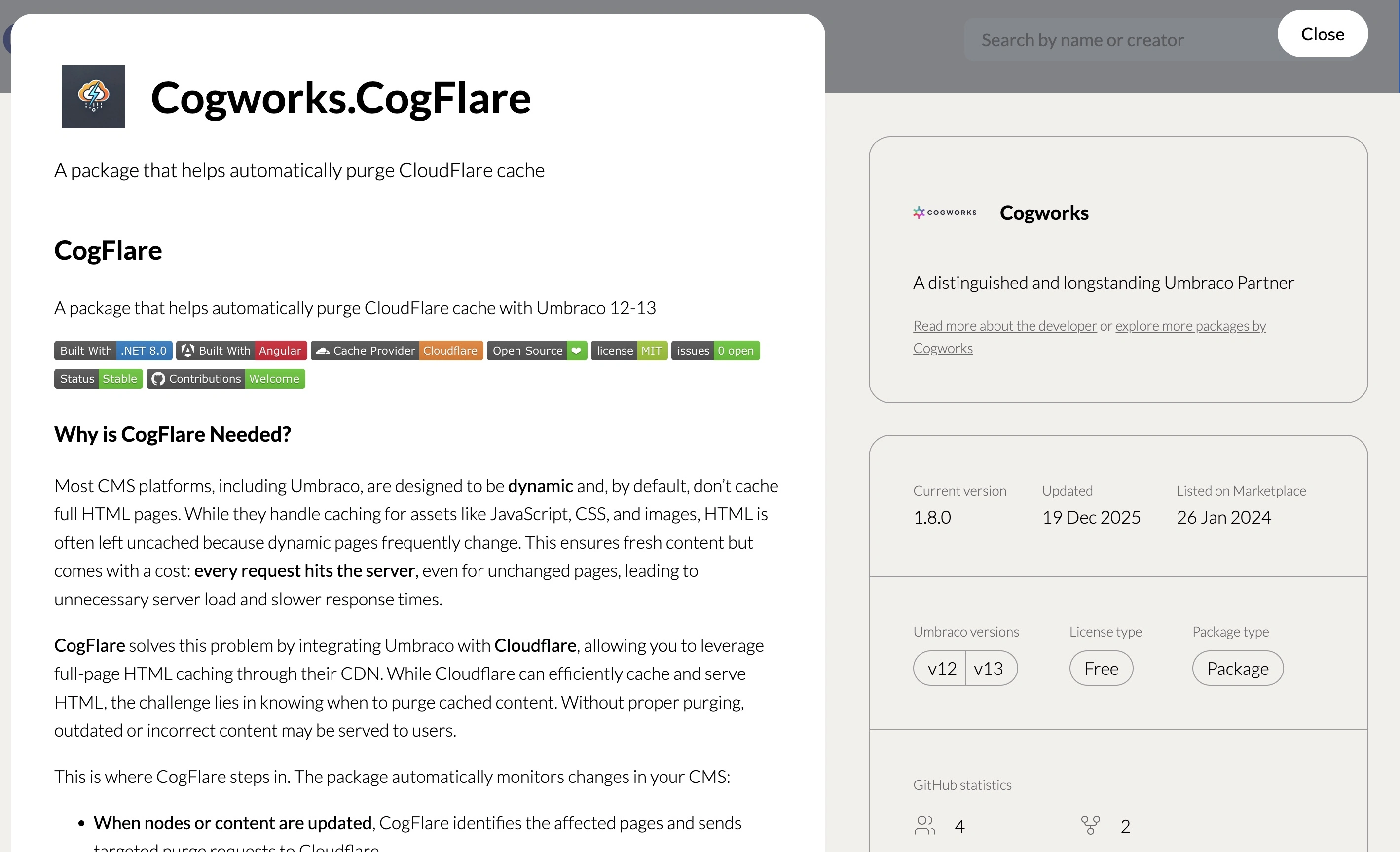Select the v12 Umbraco version chip

coord(941,668)
